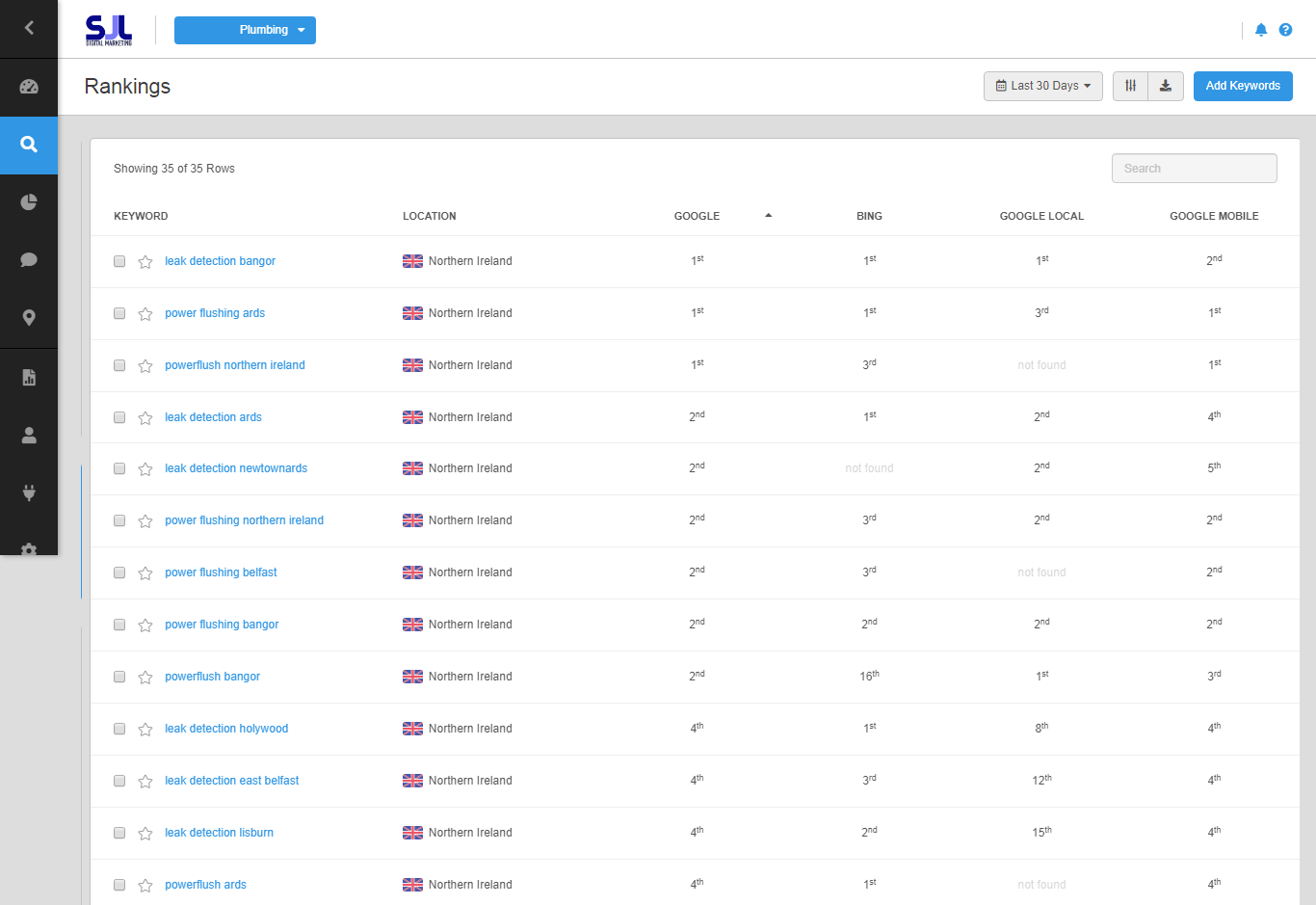Image resolution: width=1316 pixels, height=905 pixels.
Task: Open the dashboard gauge icon
Action: (29, 87)
